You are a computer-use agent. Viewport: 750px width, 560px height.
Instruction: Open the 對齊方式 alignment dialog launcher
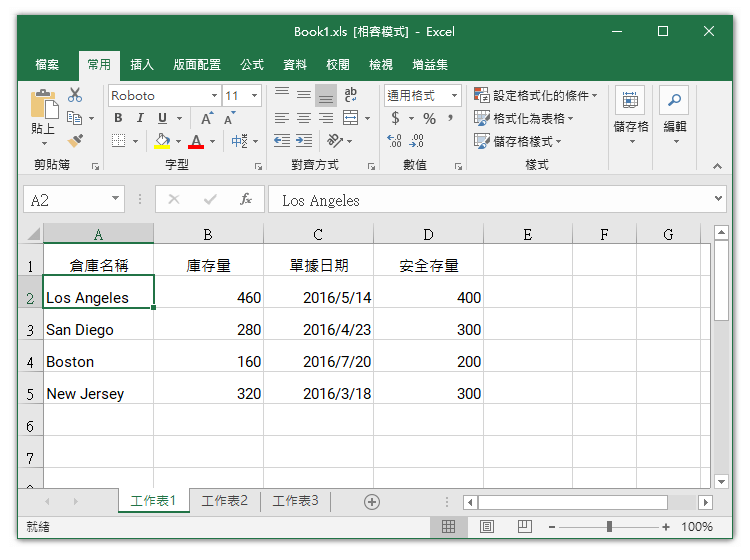(371, 166)
